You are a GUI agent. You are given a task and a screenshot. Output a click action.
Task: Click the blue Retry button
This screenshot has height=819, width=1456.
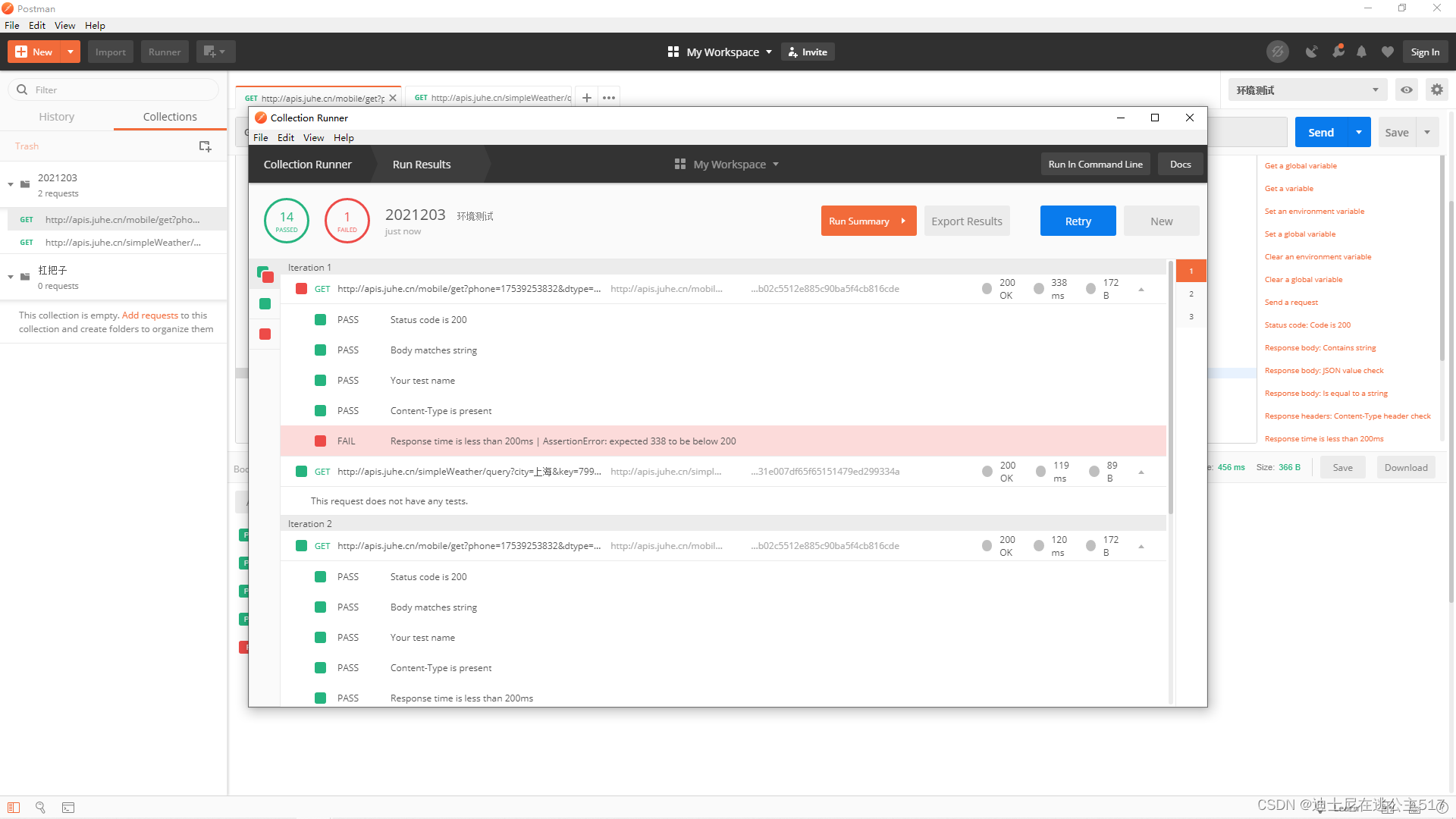pos(1078,221)
